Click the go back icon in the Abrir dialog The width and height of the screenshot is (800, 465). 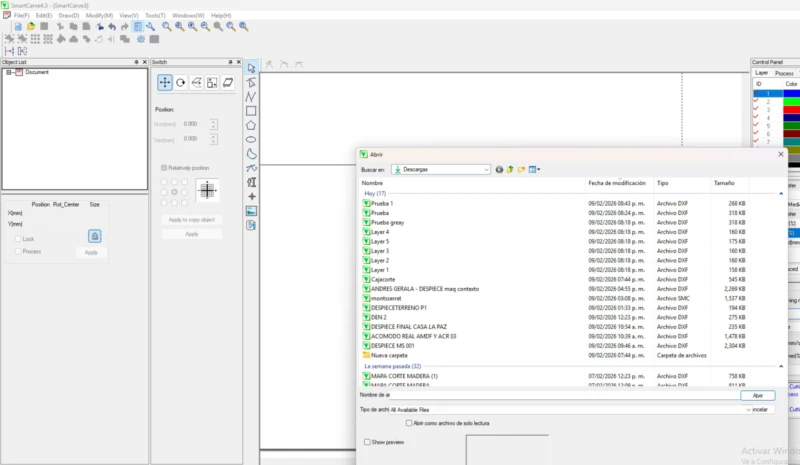(499, 169)
